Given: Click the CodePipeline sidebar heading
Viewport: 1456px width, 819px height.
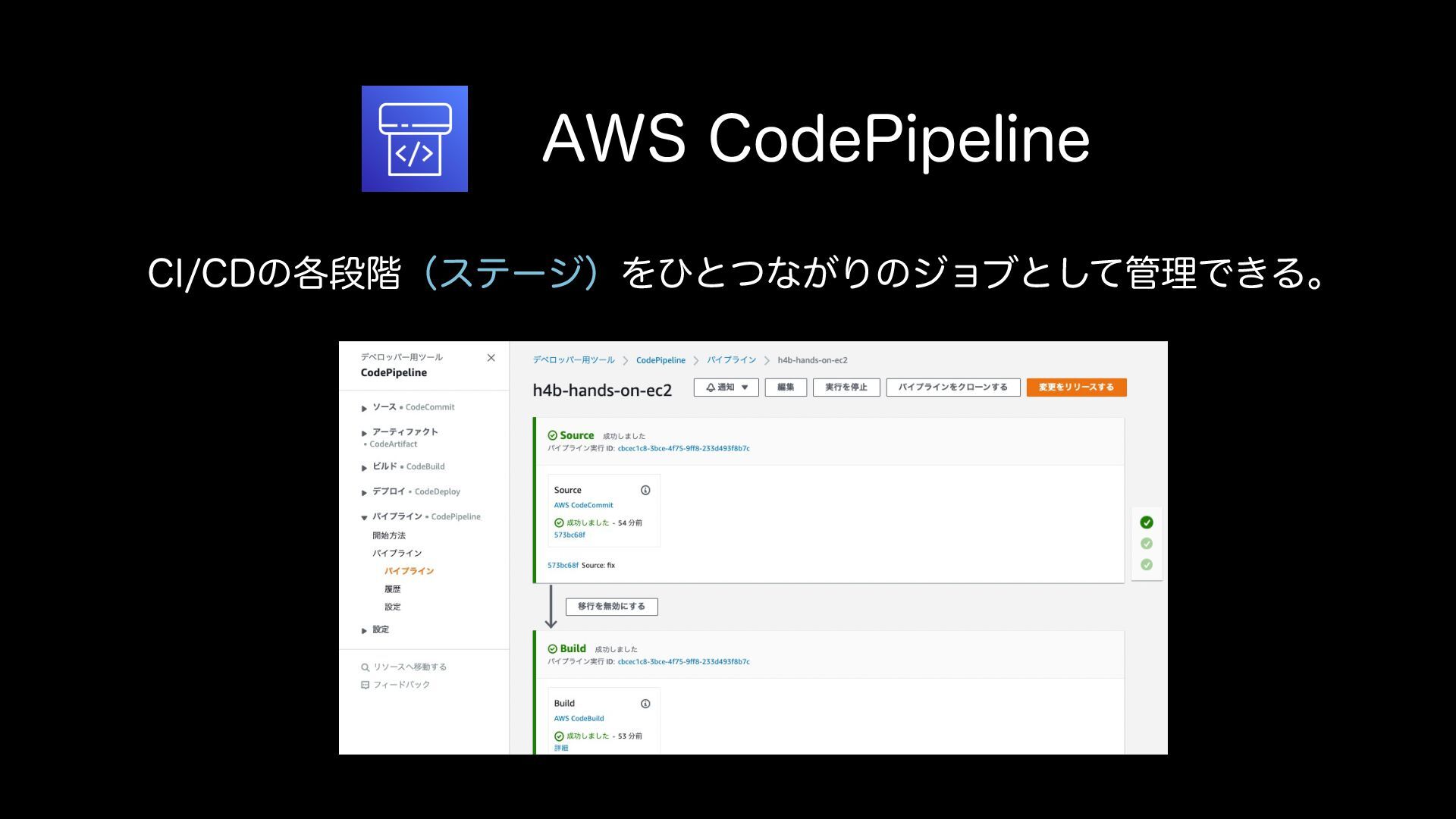Looking at the screenshot, I should [x=394, y=373].
